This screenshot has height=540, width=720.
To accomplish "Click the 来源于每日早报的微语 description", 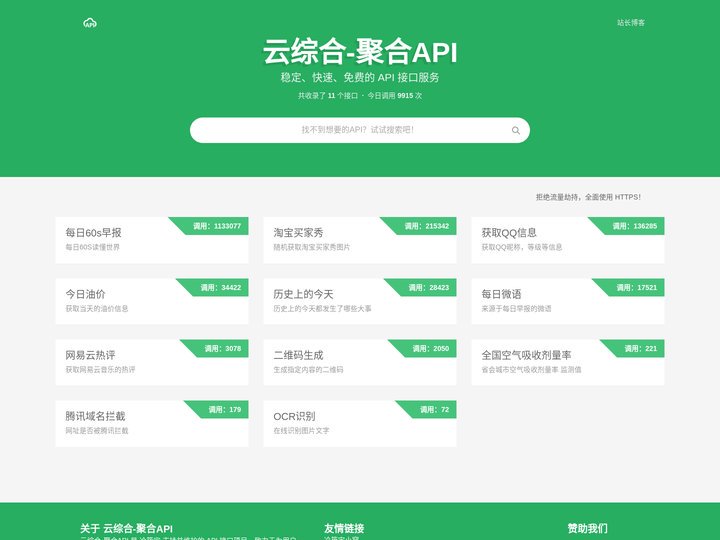I will pyautogui.click(x=516, y=309).
